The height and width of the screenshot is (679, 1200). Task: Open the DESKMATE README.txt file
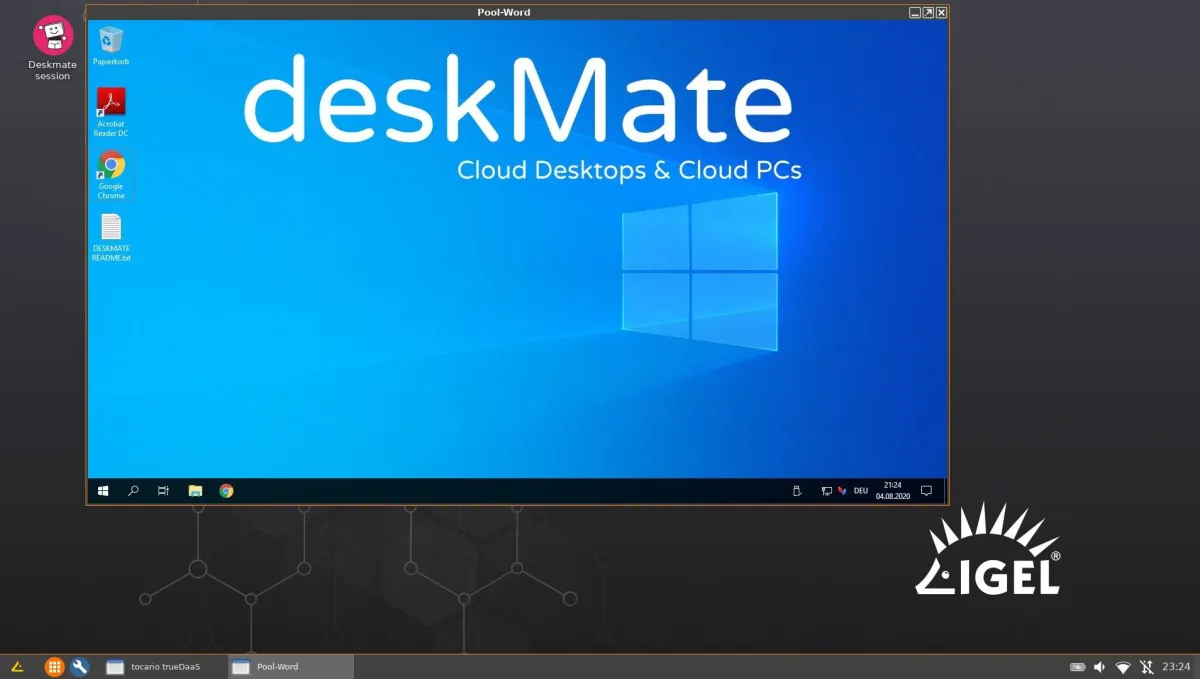coord(111,229)
